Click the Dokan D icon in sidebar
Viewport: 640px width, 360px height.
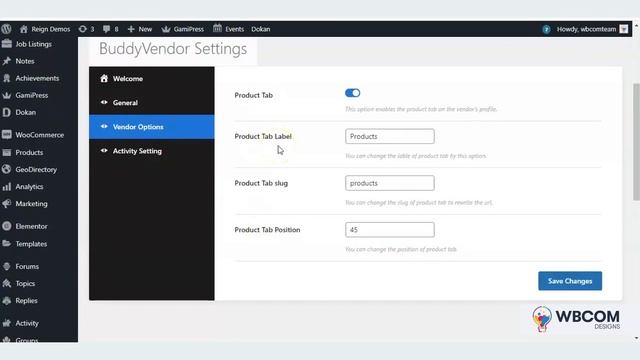7,112
